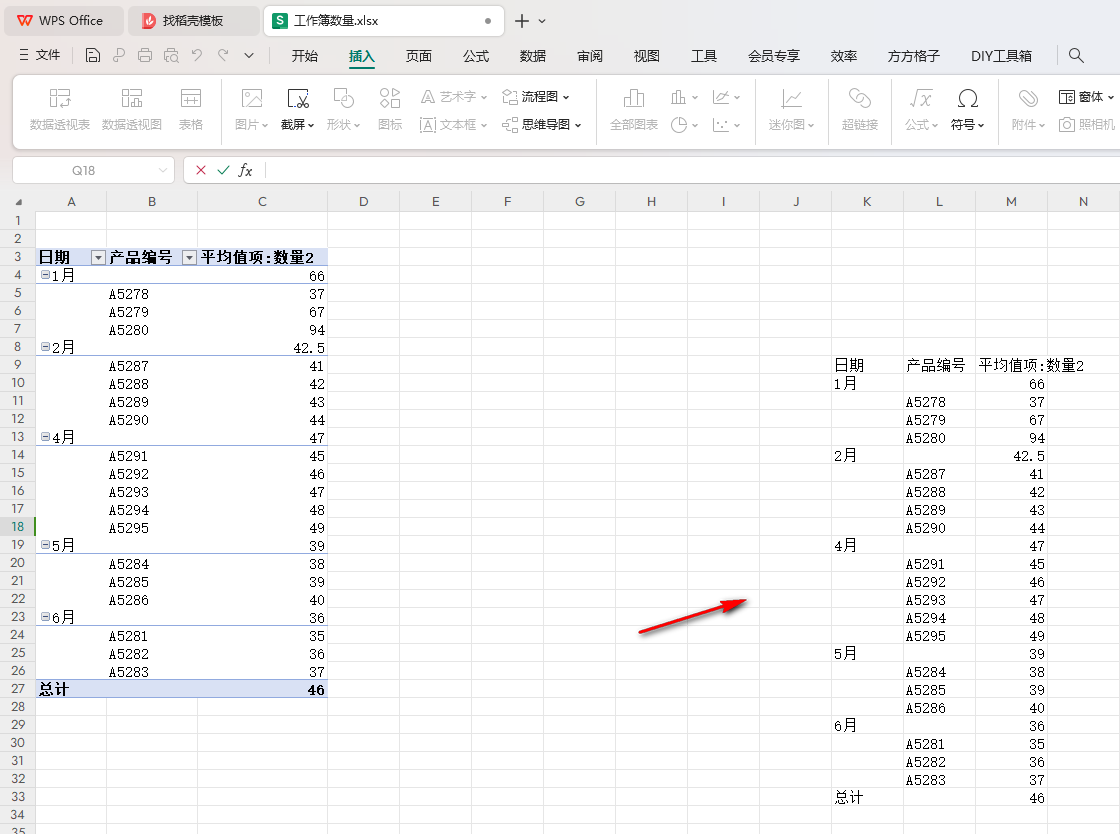Screen dimensions: 1120x834
Task: Collapse the 1月 pivot group
Action: point(45,275)
